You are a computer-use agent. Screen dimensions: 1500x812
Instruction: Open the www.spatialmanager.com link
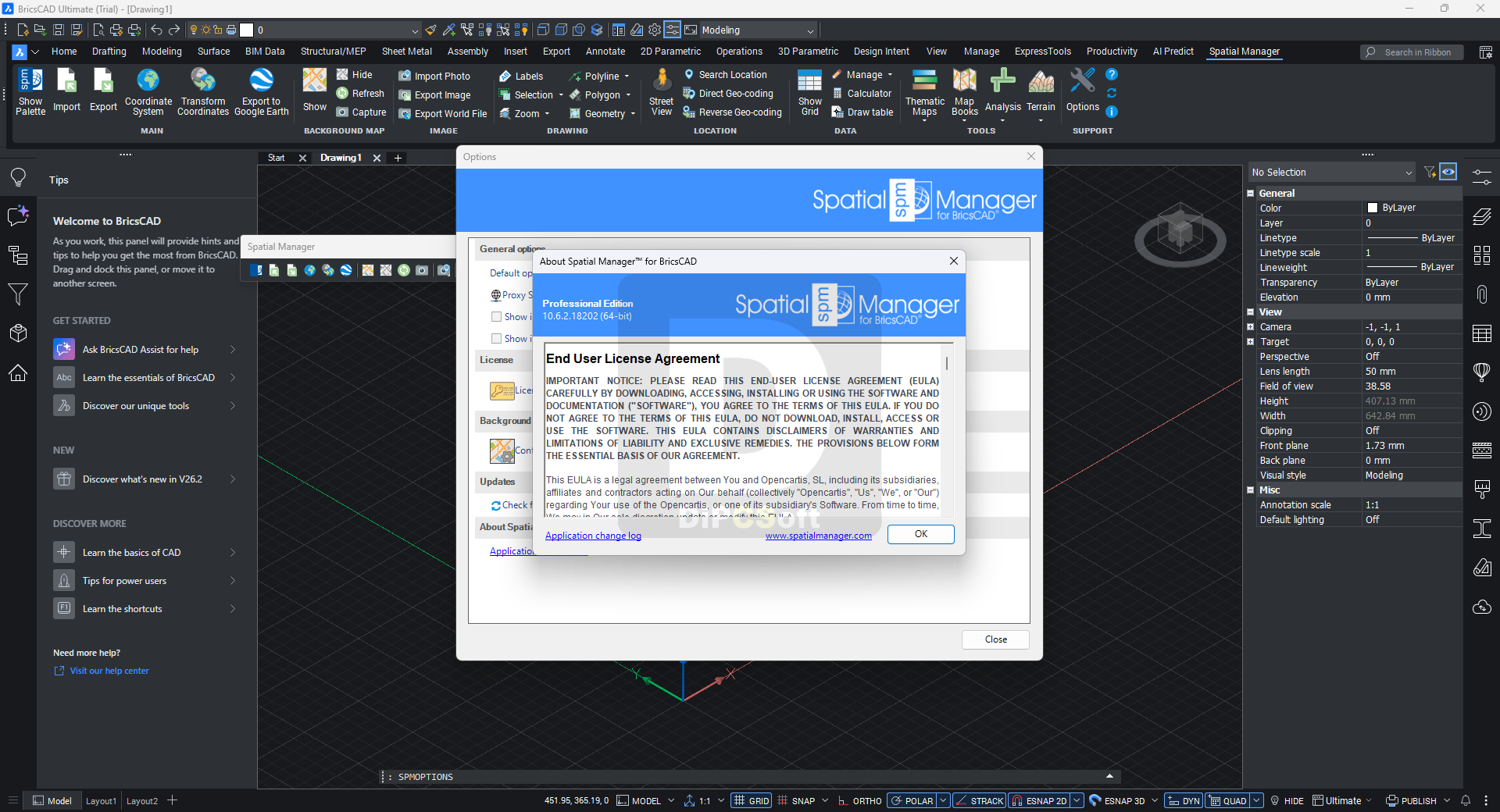(x=819, y=536)
